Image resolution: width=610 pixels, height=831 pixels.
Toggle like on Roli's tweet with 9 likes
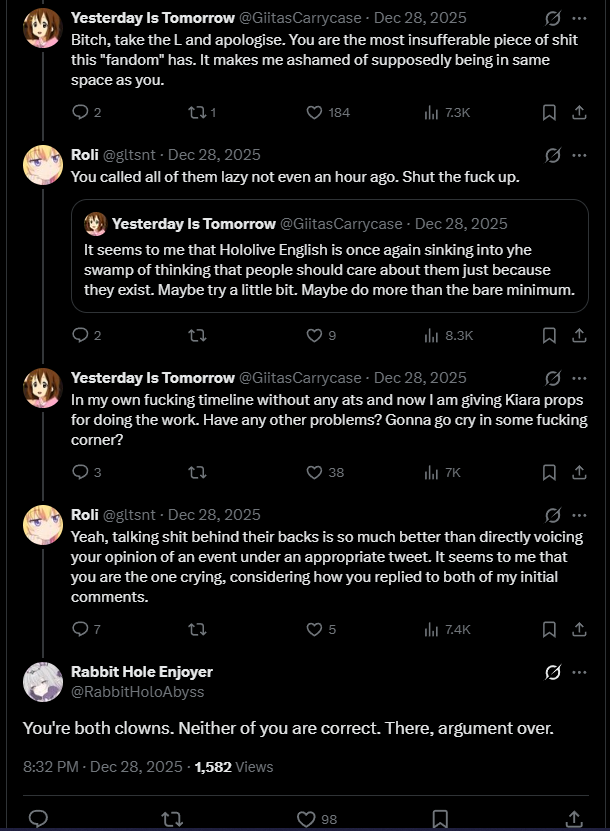(314, 335)
